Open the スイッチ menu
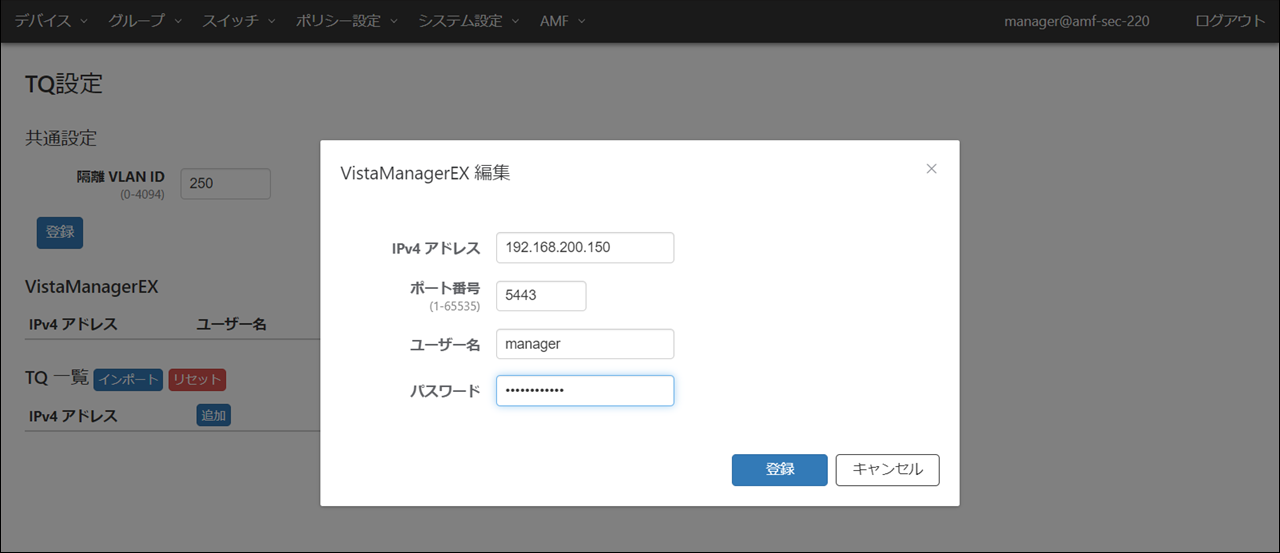Screen dimensions: 1280x553 pyautogui.click(x=240, y=21)
